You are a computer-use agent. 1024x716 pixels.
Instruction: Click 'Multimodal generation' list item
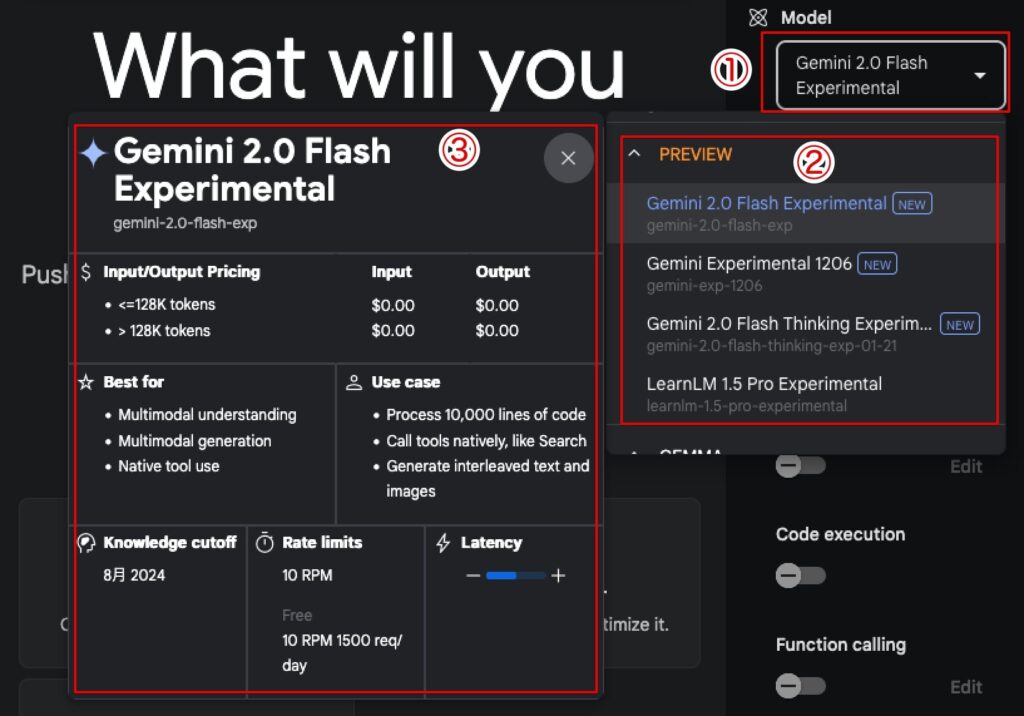[195, 441]
